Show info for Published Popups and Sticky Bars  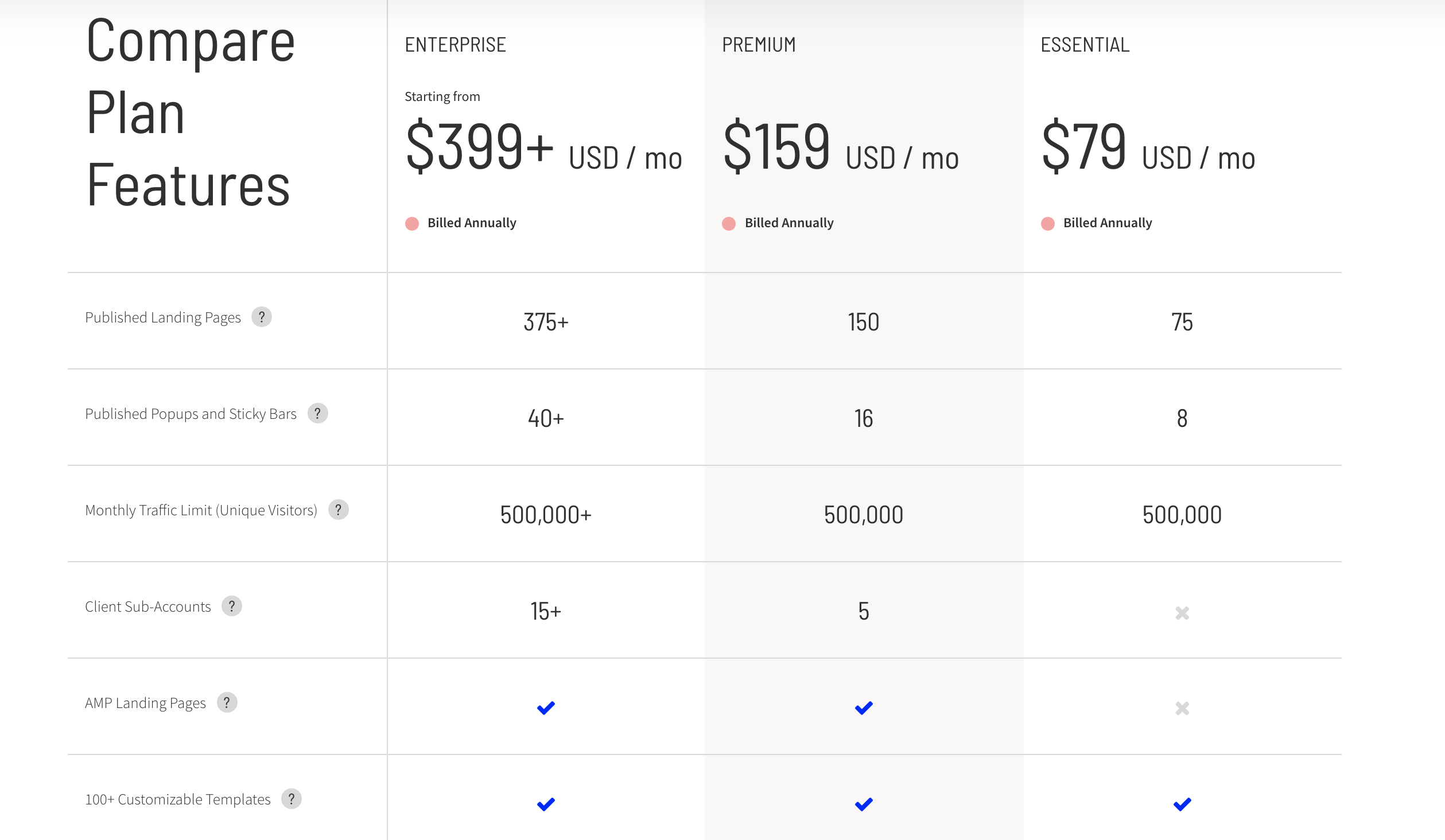pyautogui.click(x=318, y=413)
